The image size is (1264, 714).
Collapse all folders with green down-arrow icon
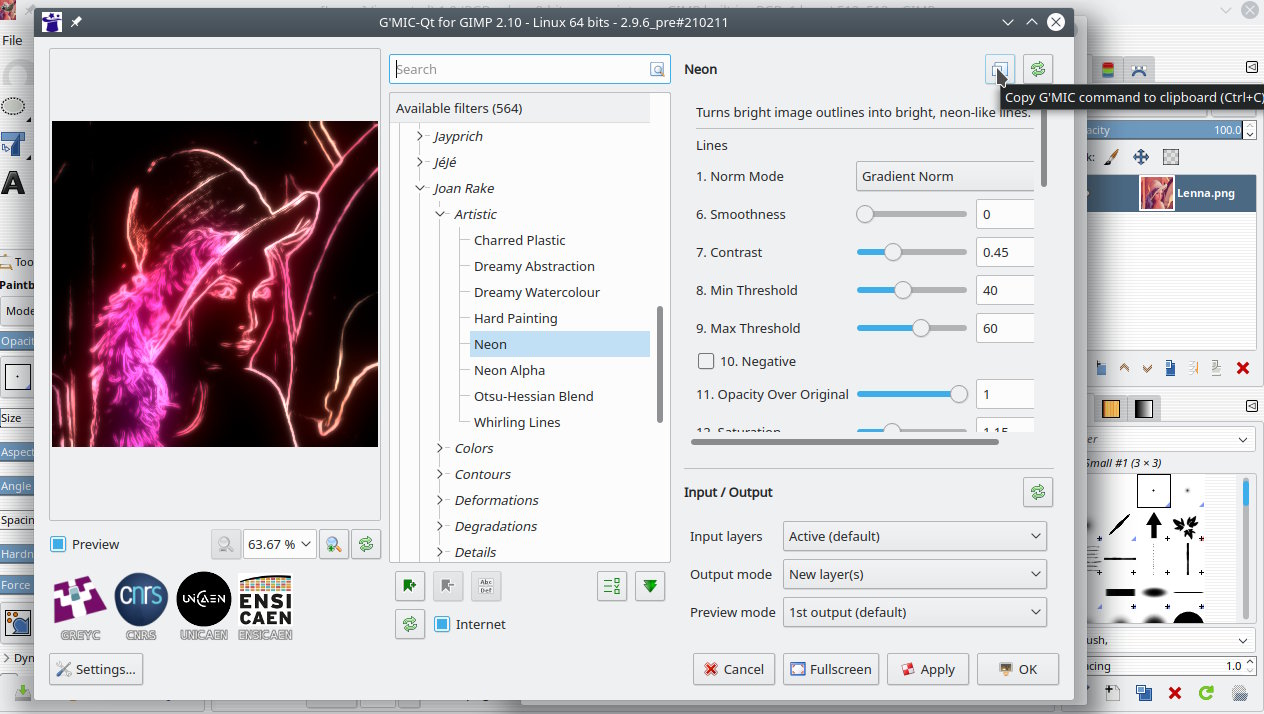(x=650, y=586)
